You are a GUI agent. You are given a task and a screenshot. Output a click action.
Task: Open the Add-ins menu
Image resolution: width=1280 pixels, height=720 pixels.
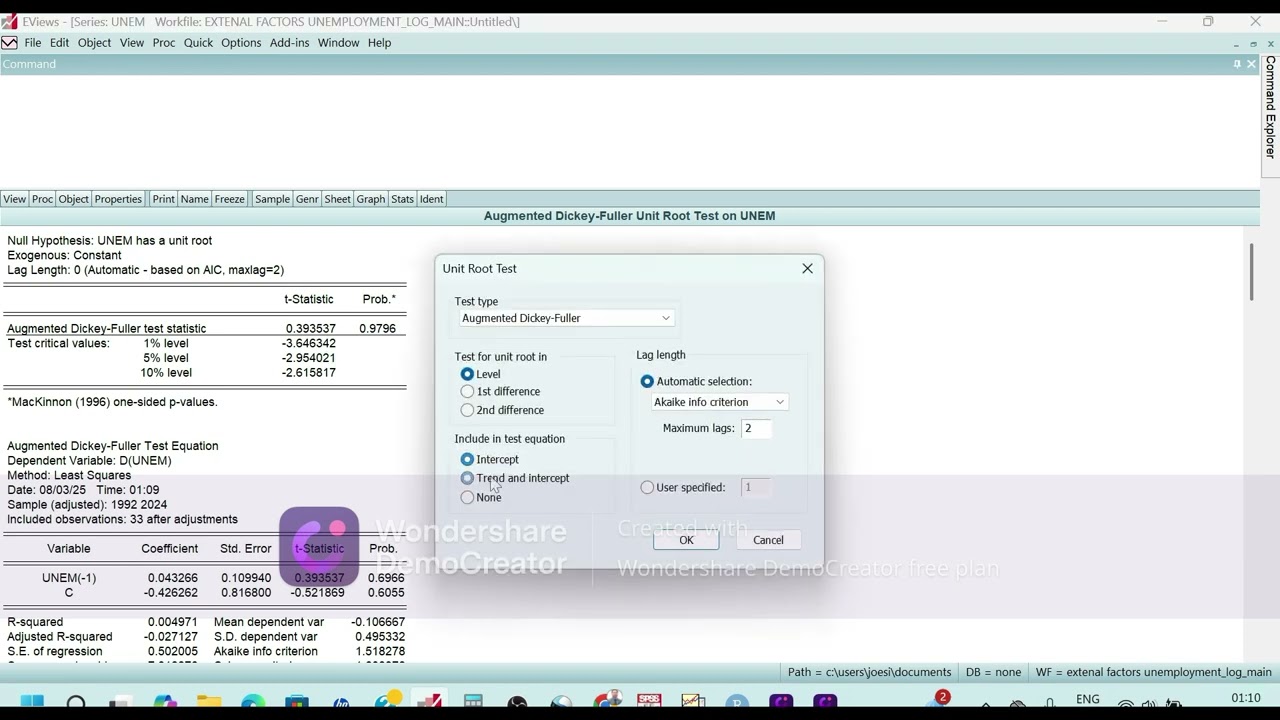(x=290, y=43)
